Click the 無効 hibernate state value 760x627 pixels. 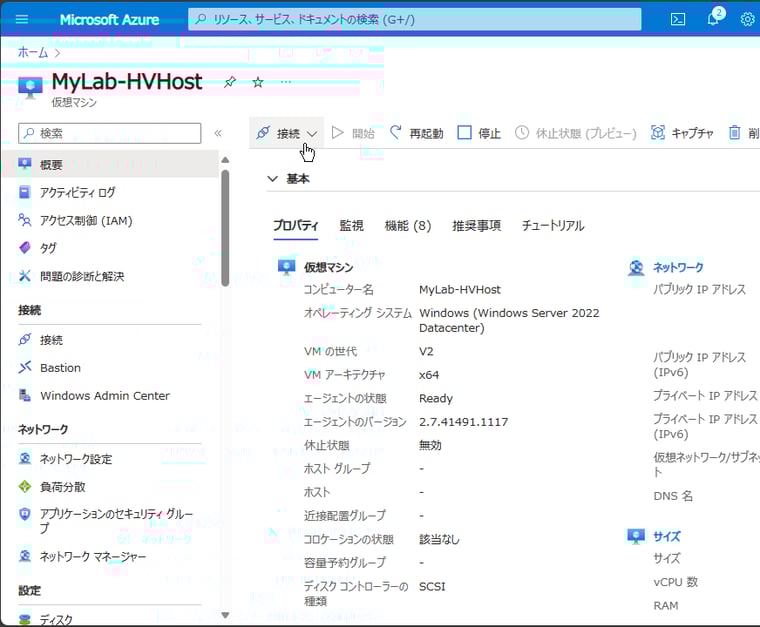point(430,445)
